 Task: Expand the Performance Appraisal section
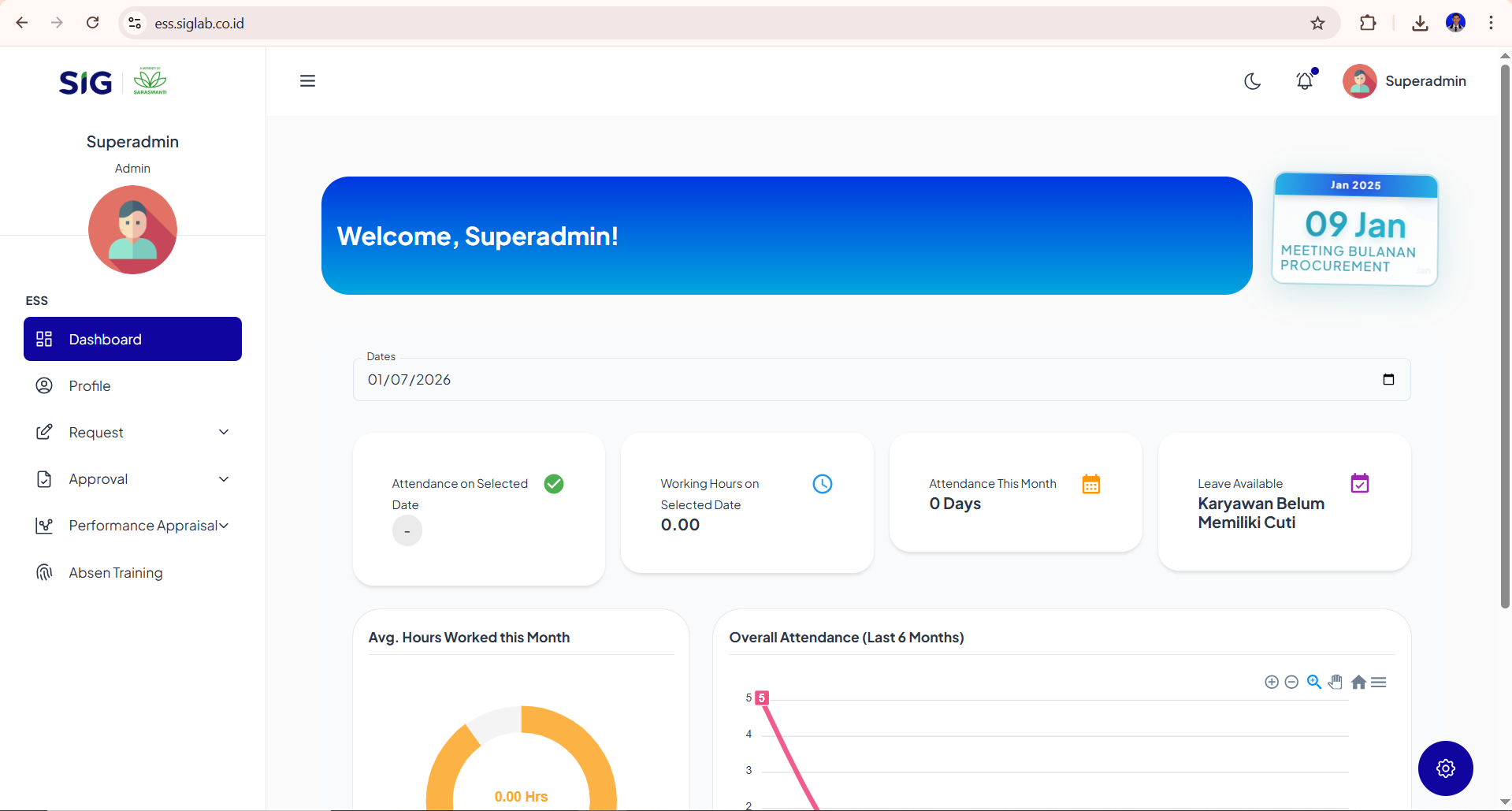(223, 525)
